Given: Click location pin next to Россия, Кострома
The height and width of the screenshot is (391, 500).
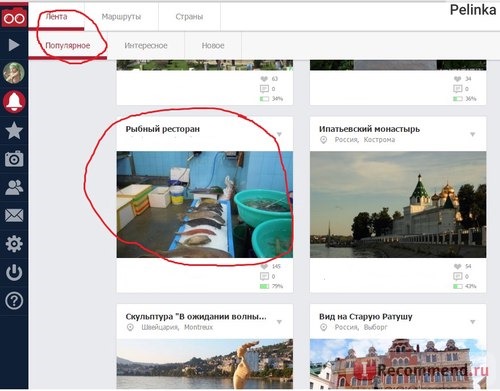Looking at the screenshot, I should pyautogui.click(x=323, y=140).
